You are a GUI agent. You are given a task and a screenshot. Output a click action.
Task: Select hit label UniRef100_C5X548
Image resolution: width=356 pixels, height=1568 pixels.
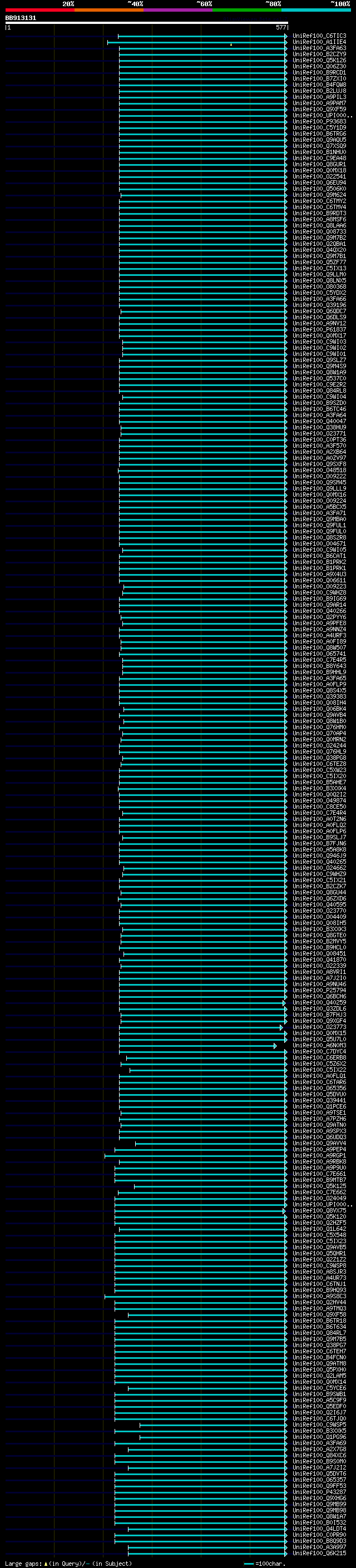pos(319,1234)
